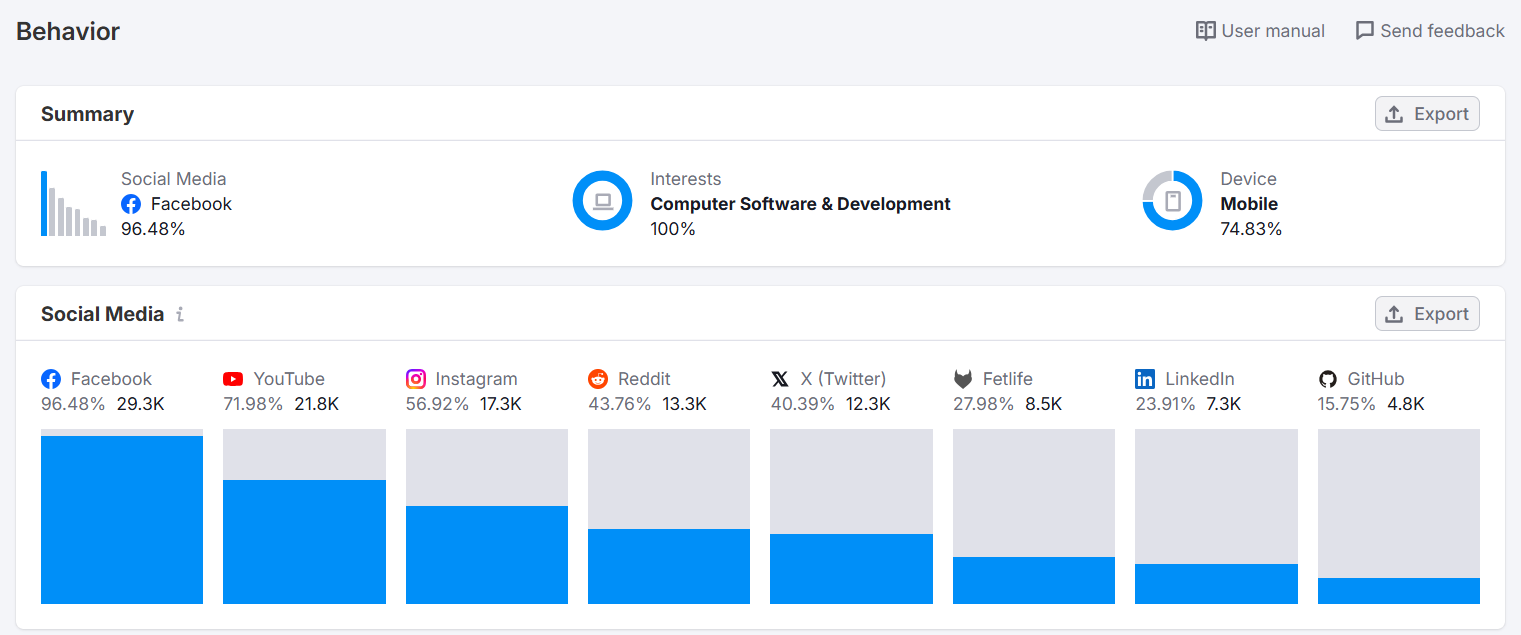This screenshot has height=635, width=1521.
Task: Click the 17.3K Instagram count
Action: pyautogui.click(x=501, y=404)
